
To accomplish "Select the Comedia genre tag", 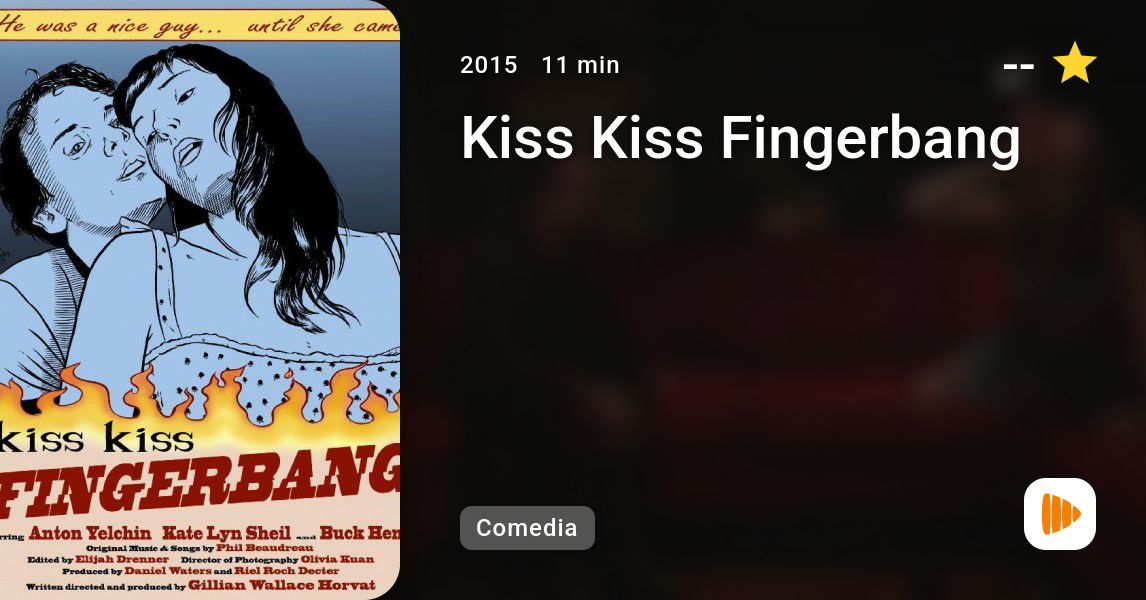I will point(527,528).
